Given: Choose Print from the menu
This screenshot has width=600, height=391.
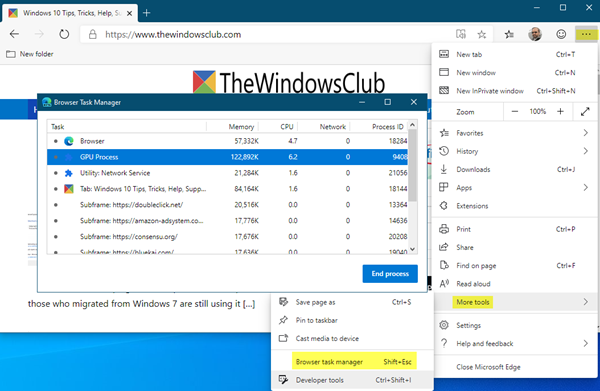Looking at the screenshot, I should pos(514,229).
